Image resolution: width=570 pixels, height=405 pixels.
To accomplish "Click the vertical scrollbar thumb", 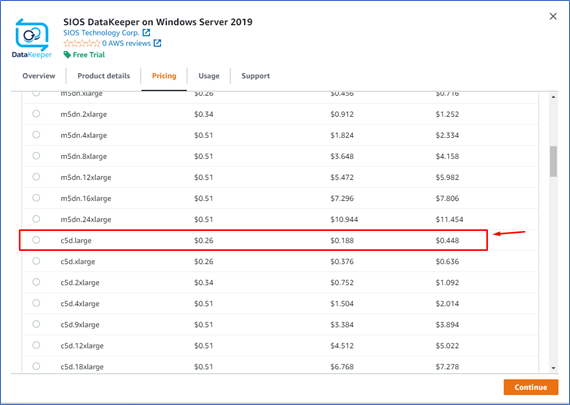I will pos(553,161).
